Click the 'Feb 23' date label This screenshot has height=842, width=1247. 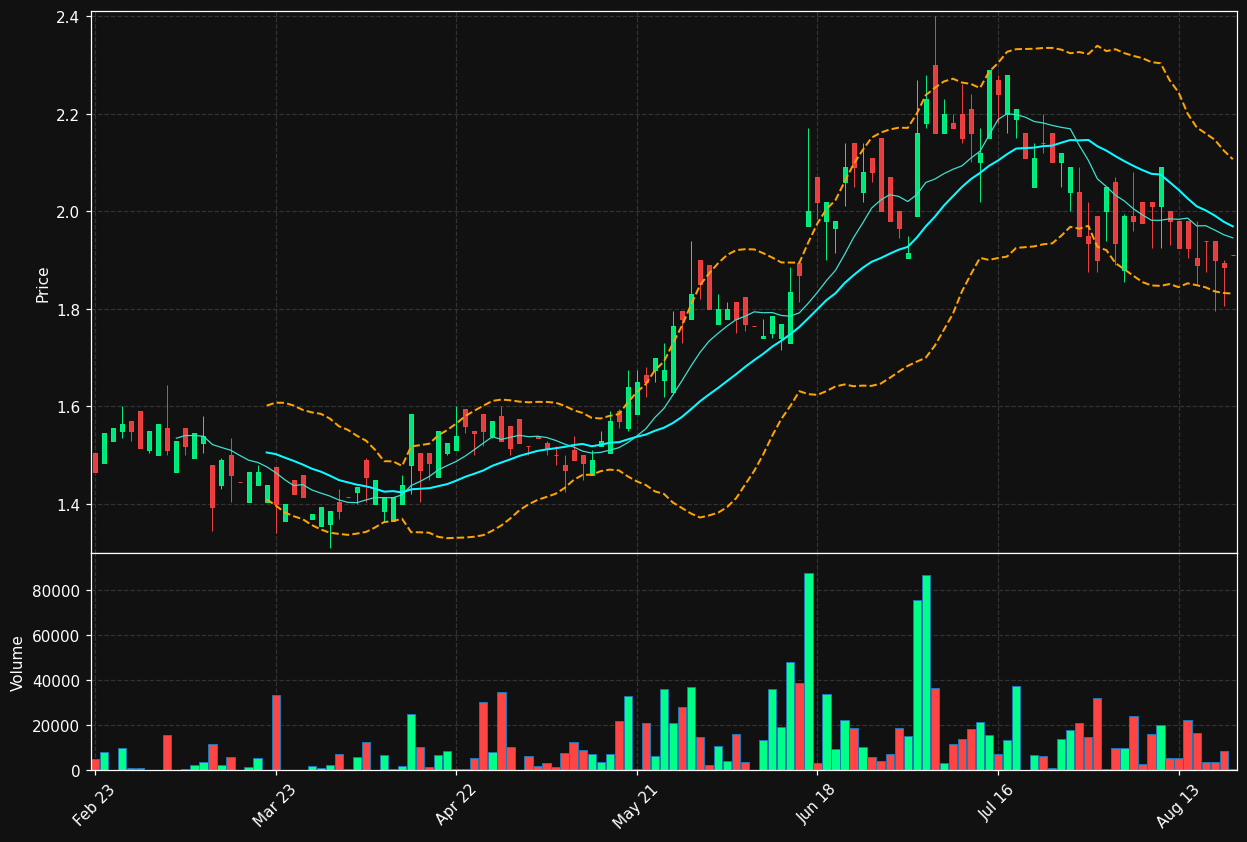point(93,805)
